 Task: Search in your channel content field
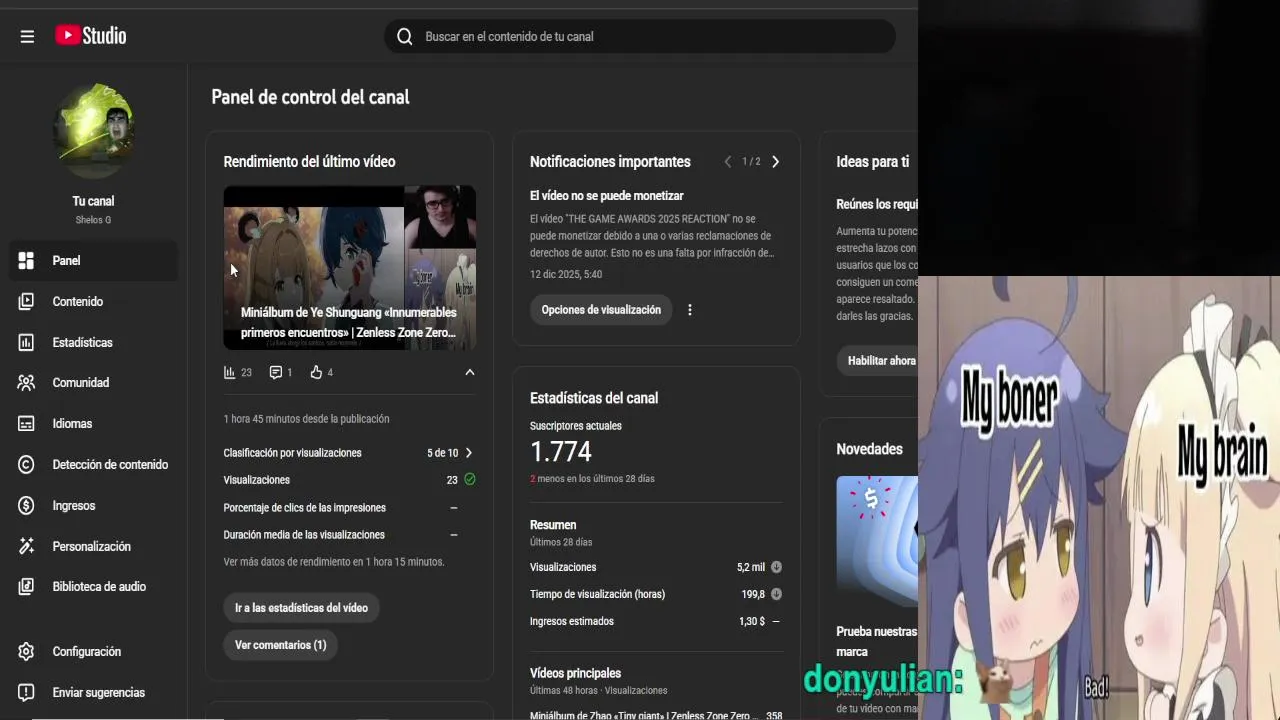[640, 36]
